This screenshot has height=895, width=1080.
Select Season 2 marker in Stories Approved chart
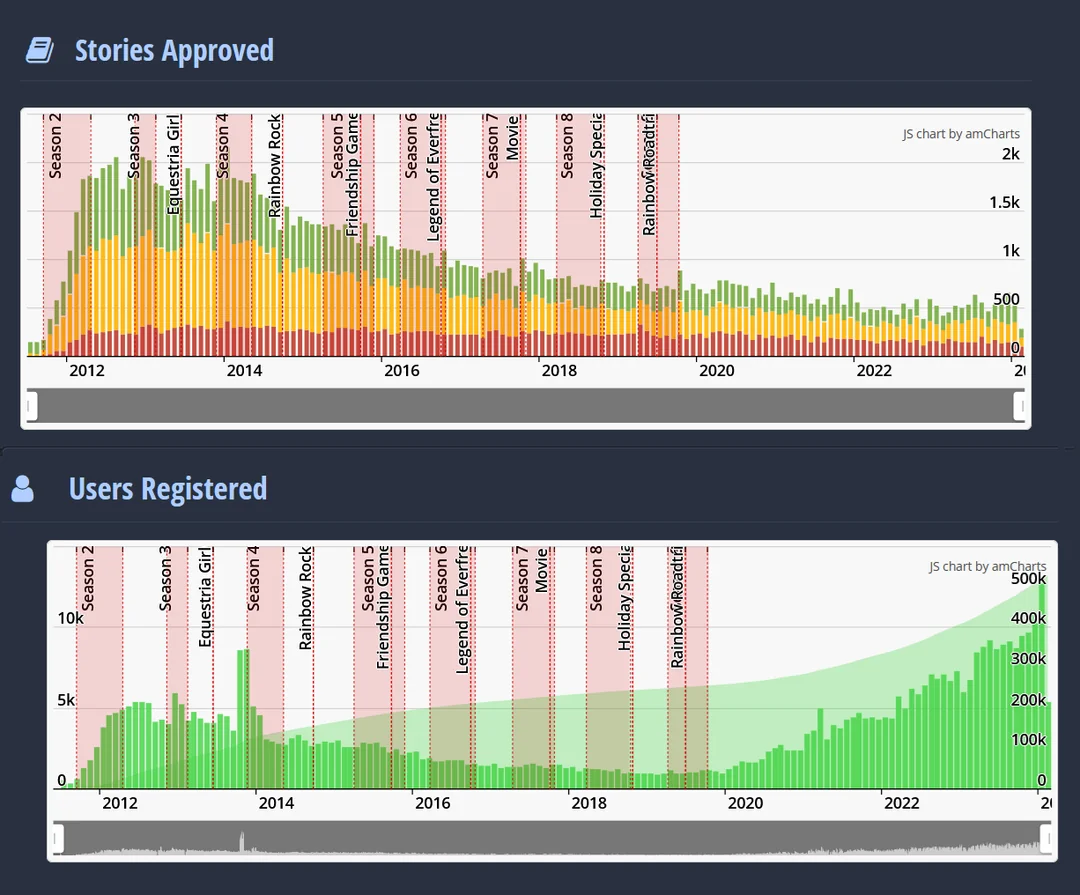tap(56, 146)
